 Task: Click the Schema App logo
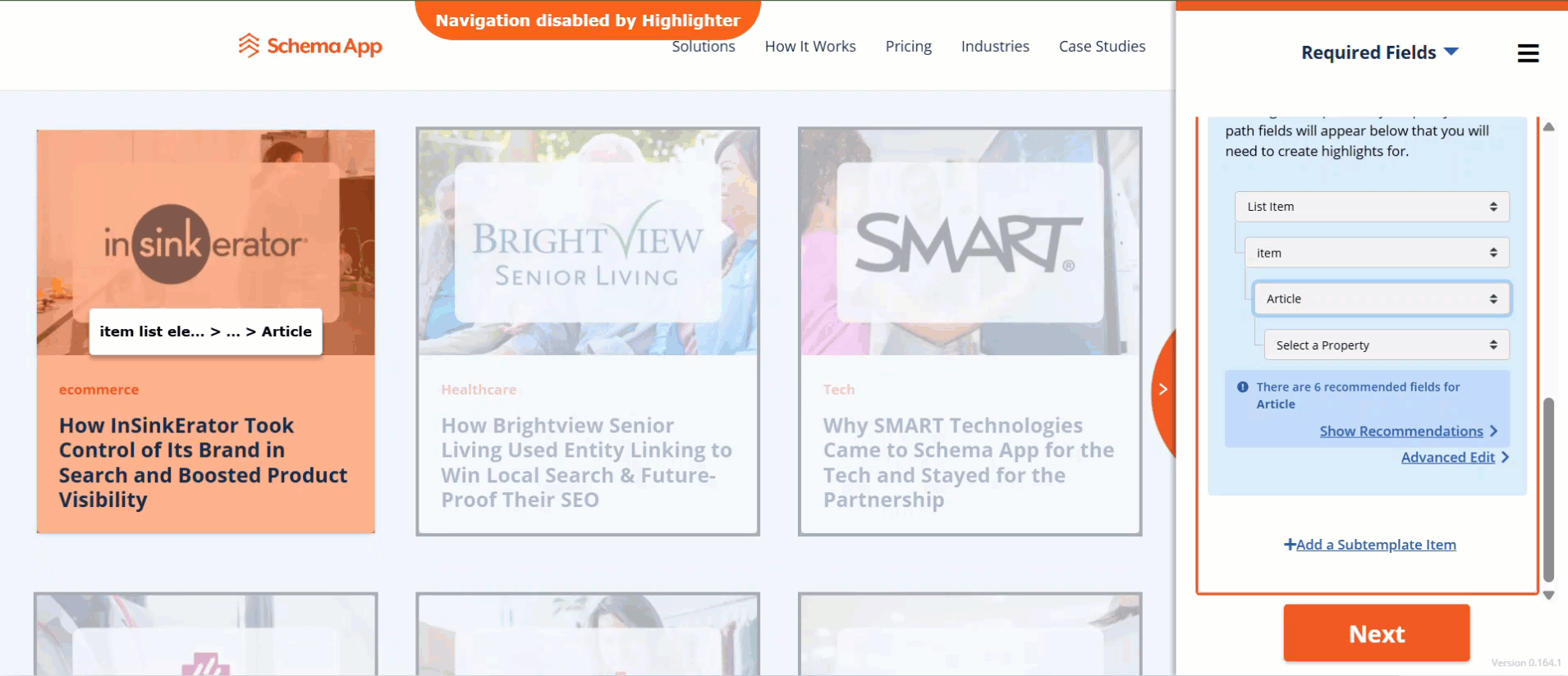[x=310, y=46]
